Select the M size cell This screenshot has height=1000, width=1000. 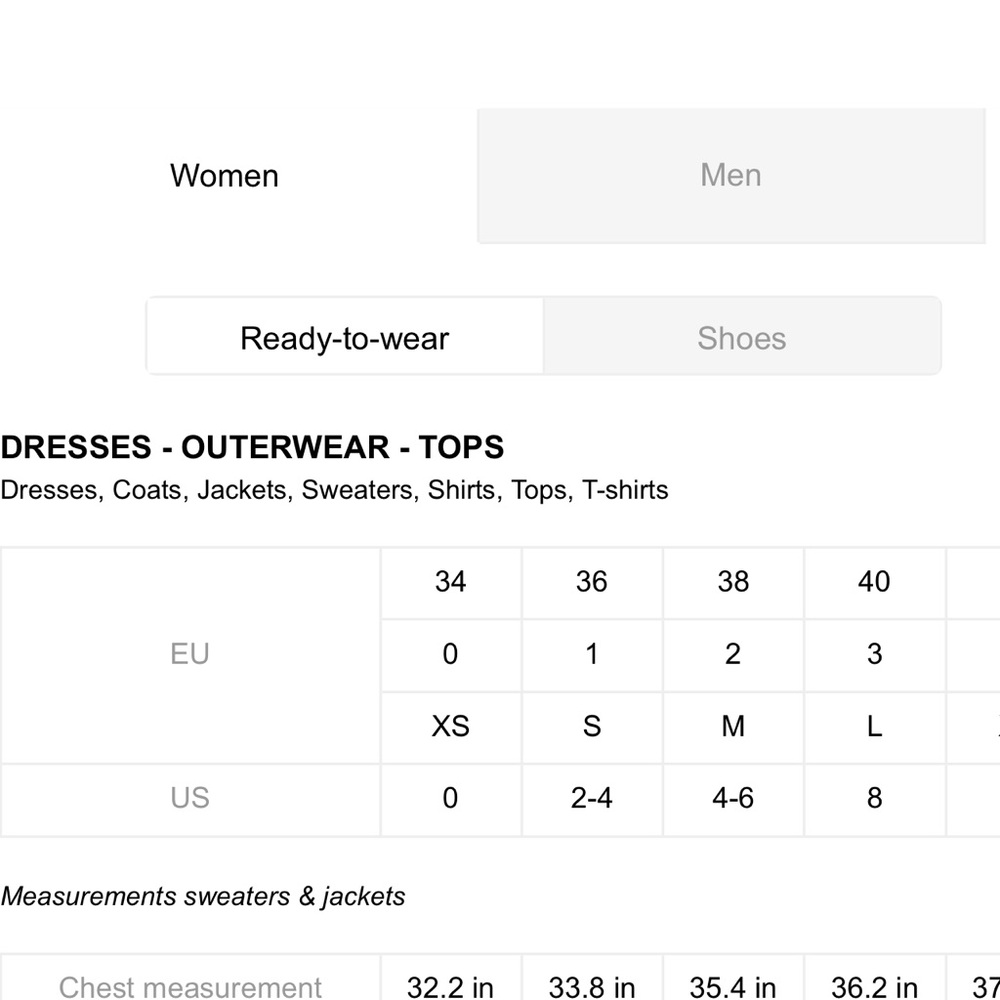[733, 727]
